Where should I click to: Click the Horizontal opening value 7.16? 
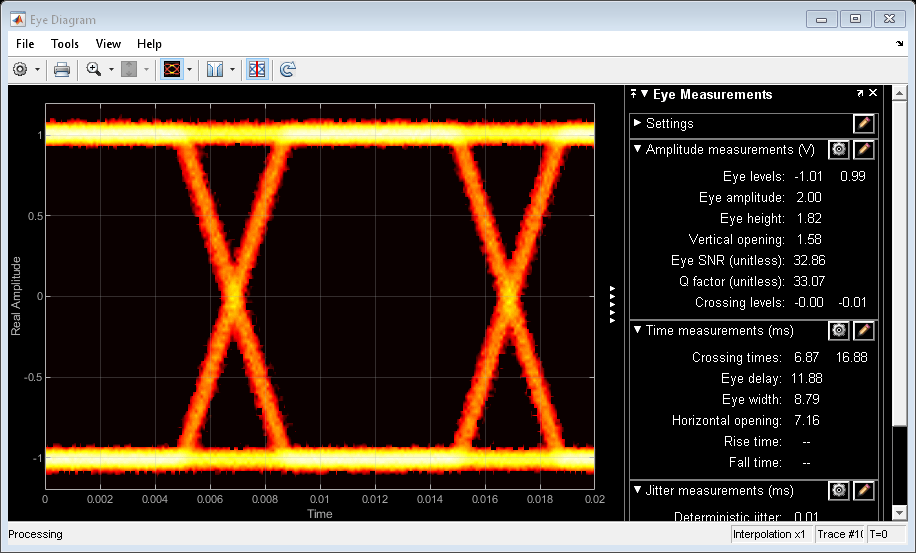[x=807, y=420]
